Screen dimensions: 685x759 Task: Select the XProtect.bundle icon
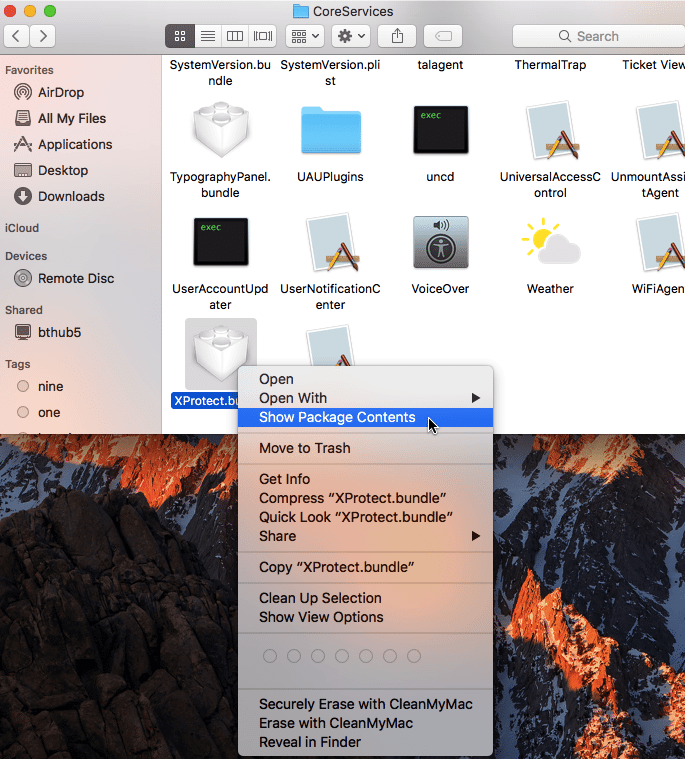pos(221,354)
